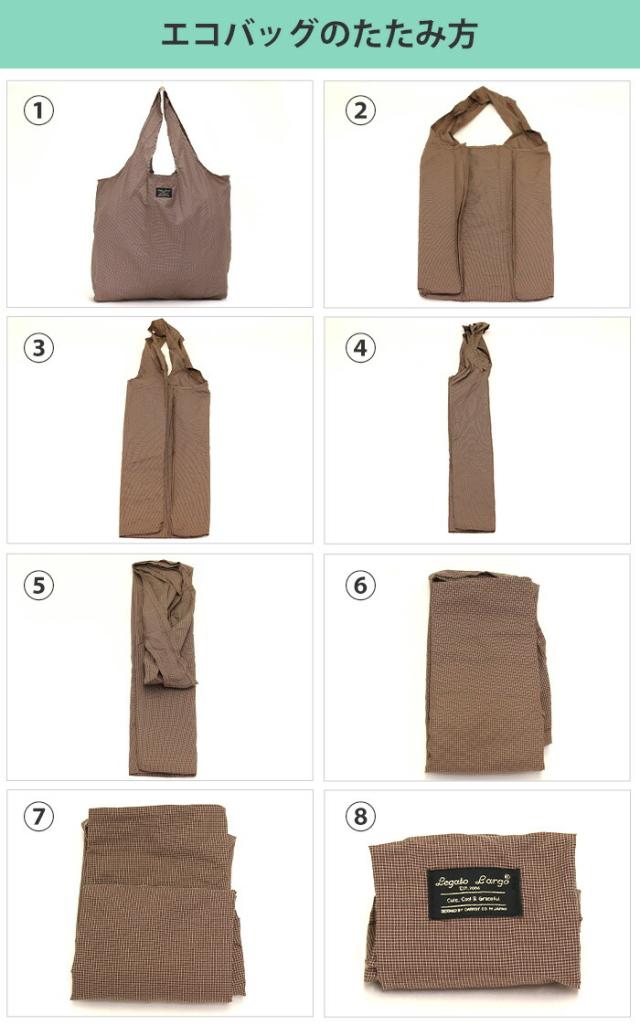Click the circled number 2 badge

point(360,110)
